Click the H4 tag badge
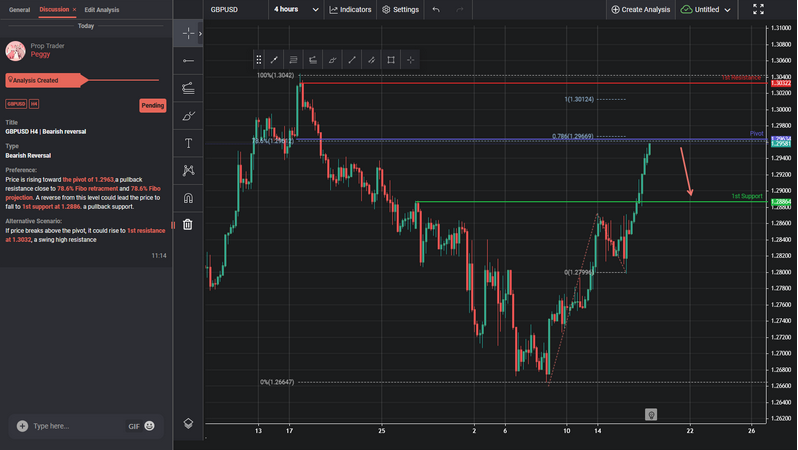The image size is (798, 450). point(34,104)
